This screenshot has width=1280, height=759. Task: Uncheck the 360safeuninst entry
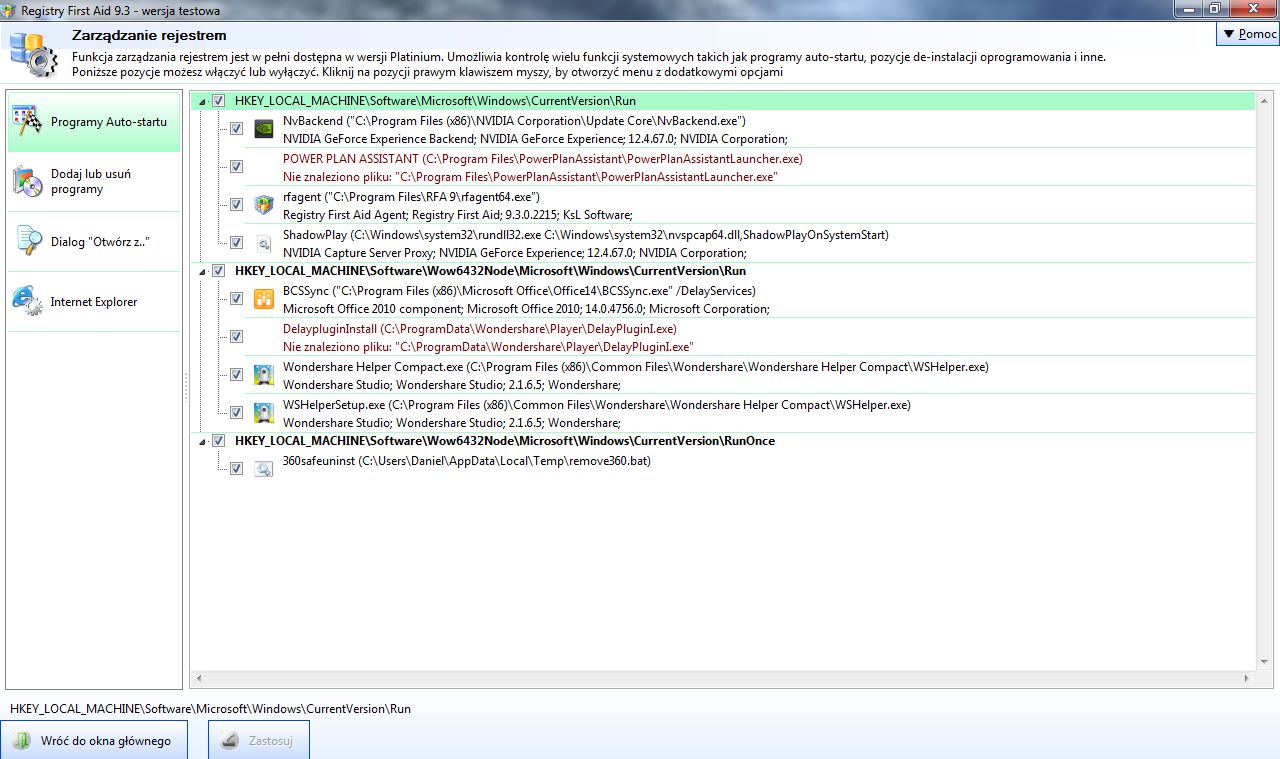tap(236, 468)
